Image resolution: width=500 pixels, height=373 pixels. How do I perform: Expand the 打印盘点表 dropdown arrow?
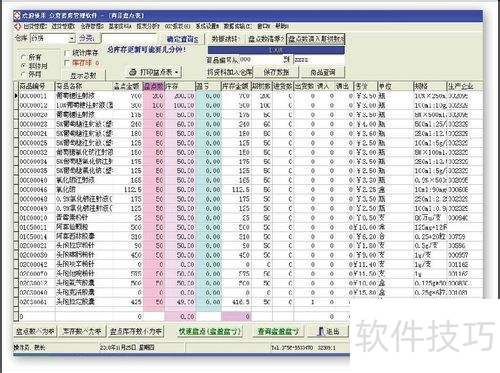click(177, 72)
